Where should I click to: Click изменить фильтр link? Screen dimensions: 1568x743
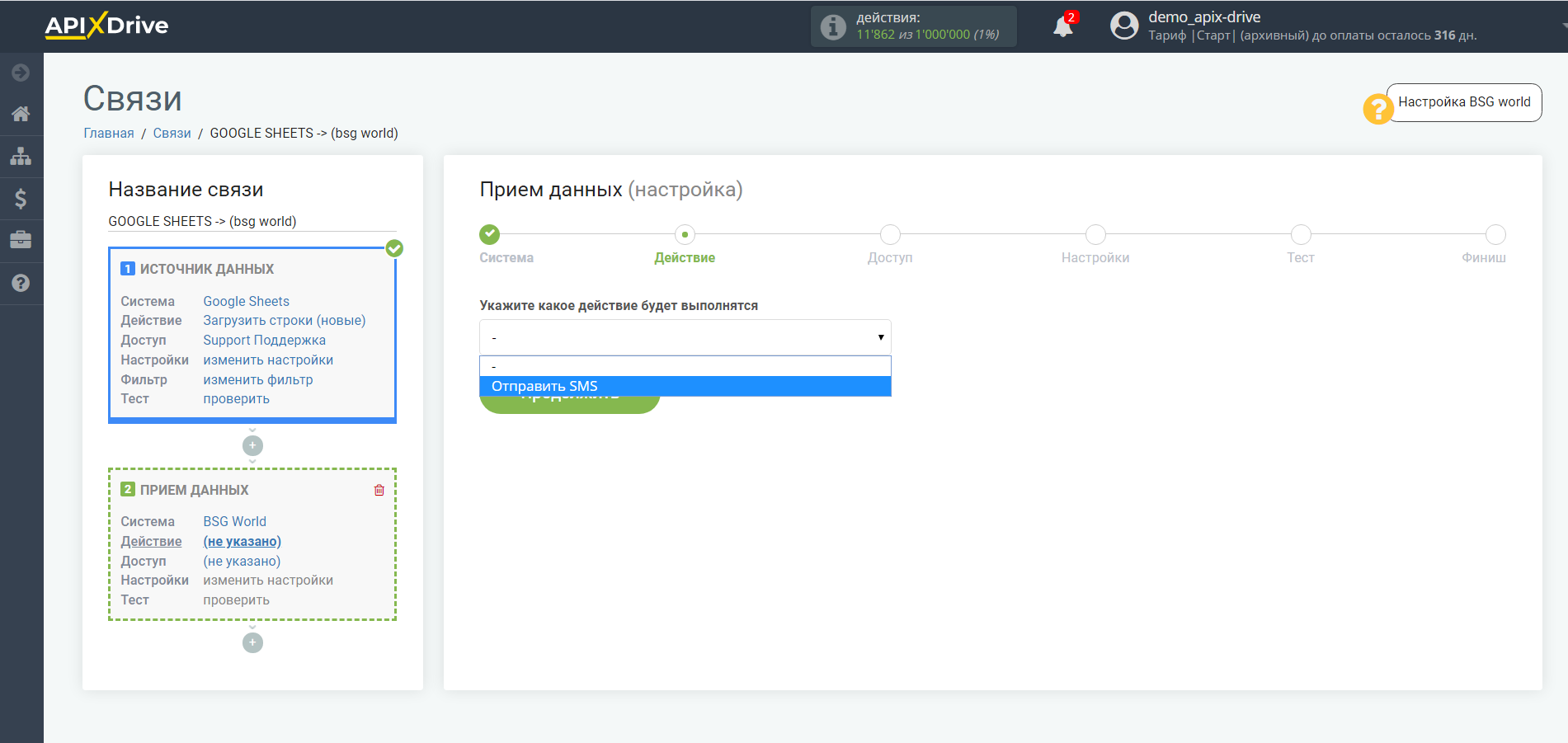[x=258, y=379]
